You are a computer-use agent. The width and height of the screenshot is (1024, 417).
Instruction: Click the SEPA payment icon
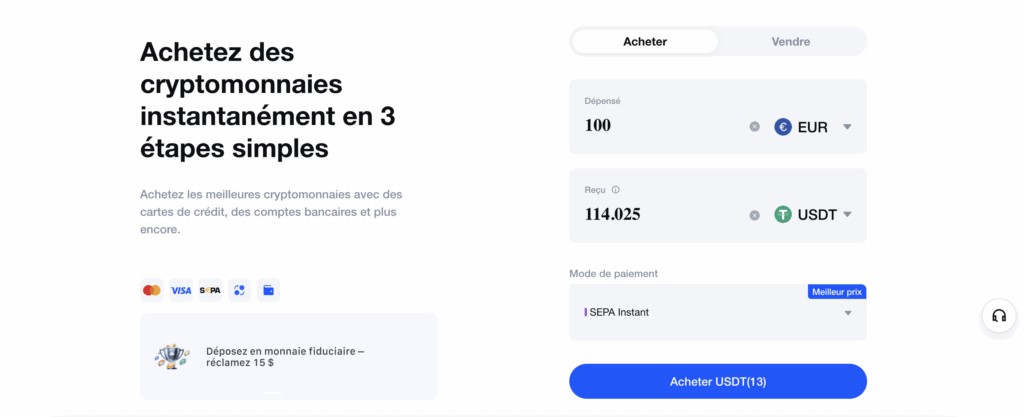[x=210, y=290]
